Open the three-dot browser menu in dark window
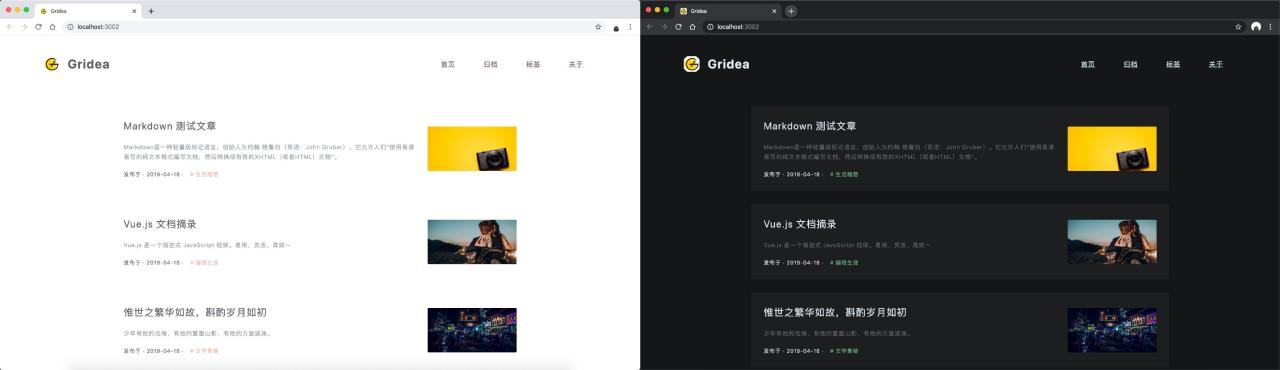The image size is (1280, 370). pyautogui.click(x=1270, y=27)
